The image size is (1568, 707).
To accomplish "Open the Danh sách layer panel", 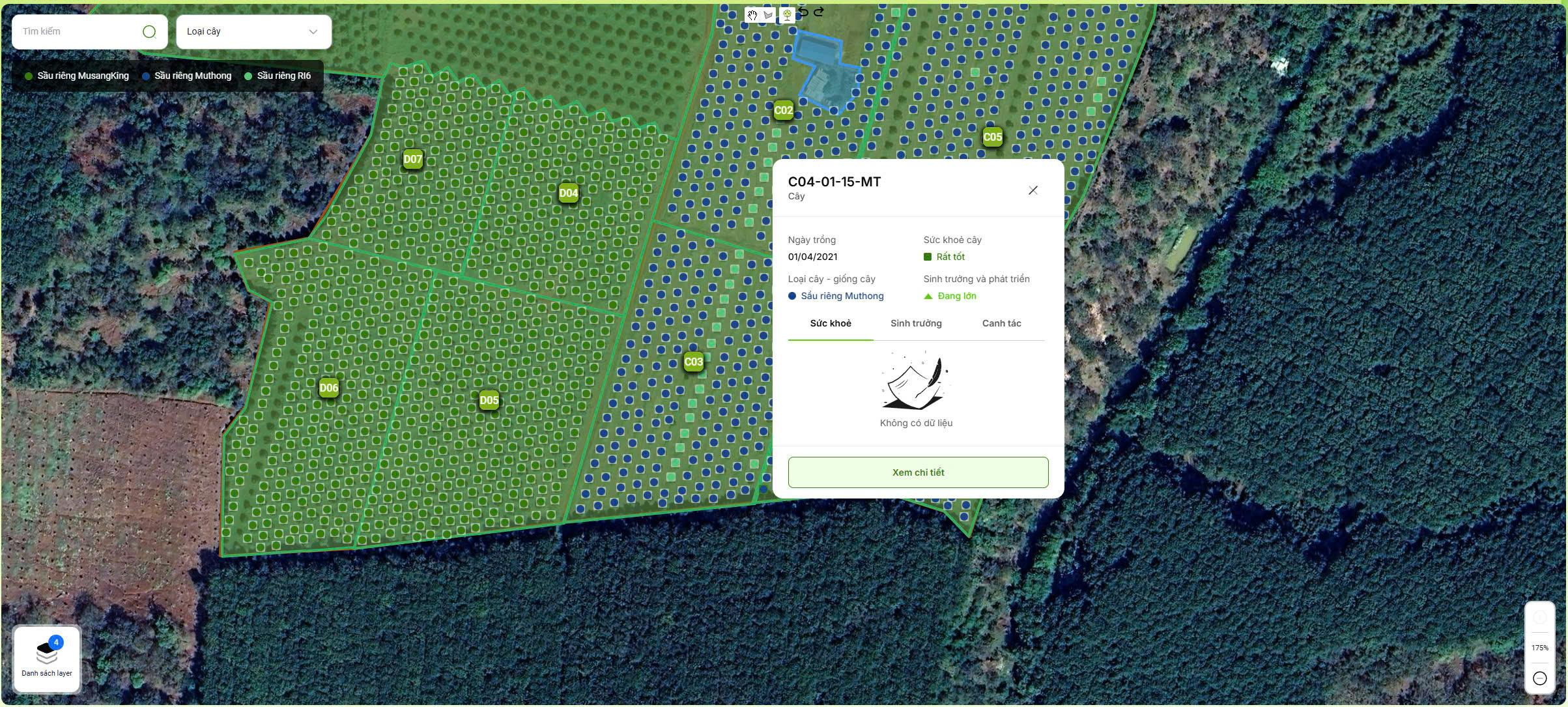I will [x=47, y=659].
